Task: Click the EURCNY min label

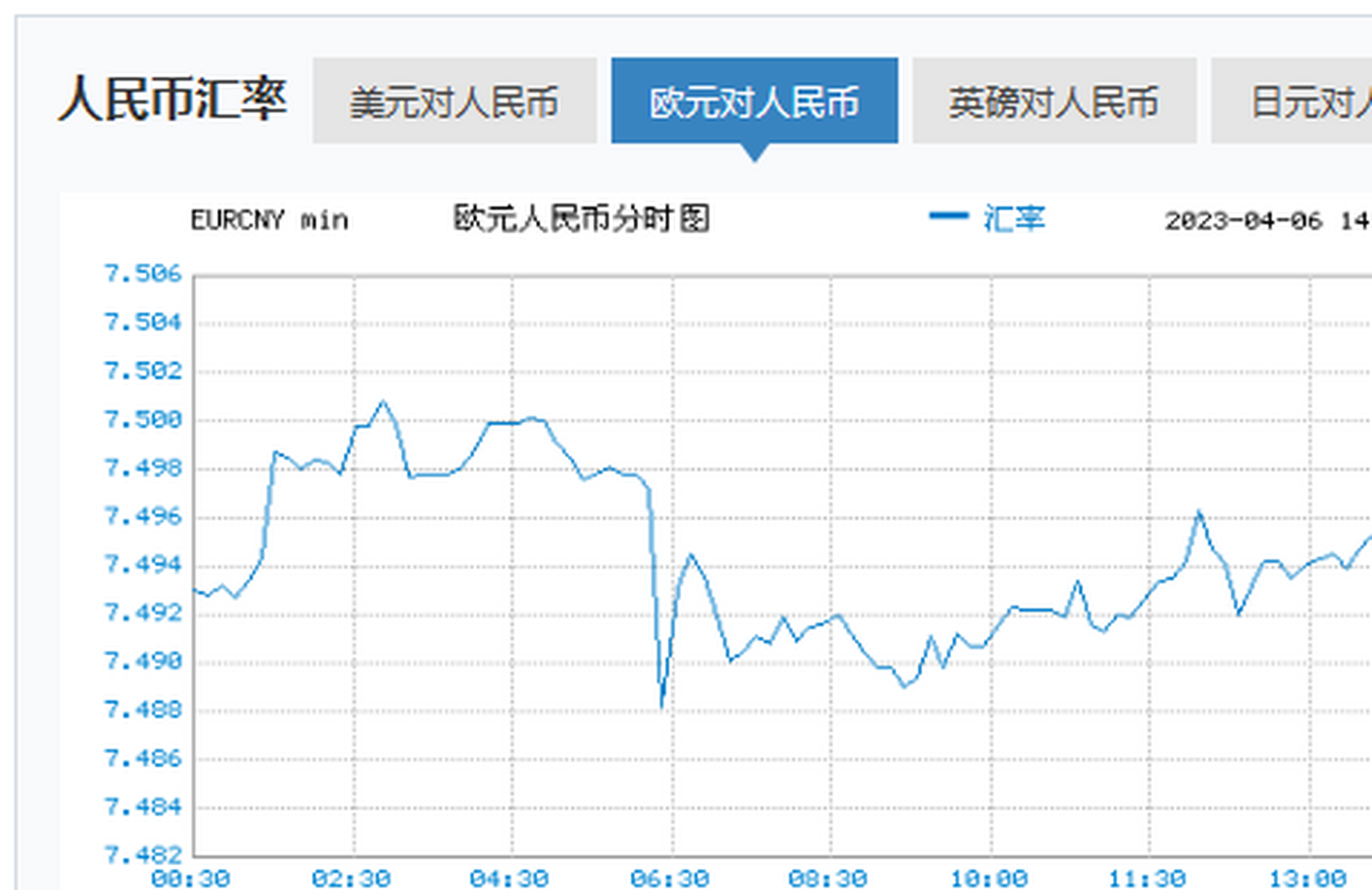Action: [269, 220]
